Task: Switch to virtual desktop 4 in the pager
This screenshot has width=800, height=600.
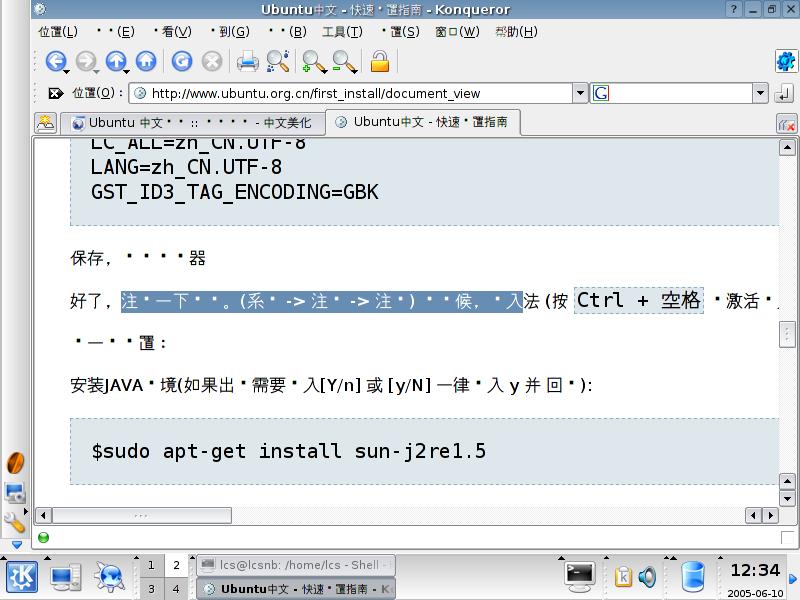Action: click(x=176, y=589)
